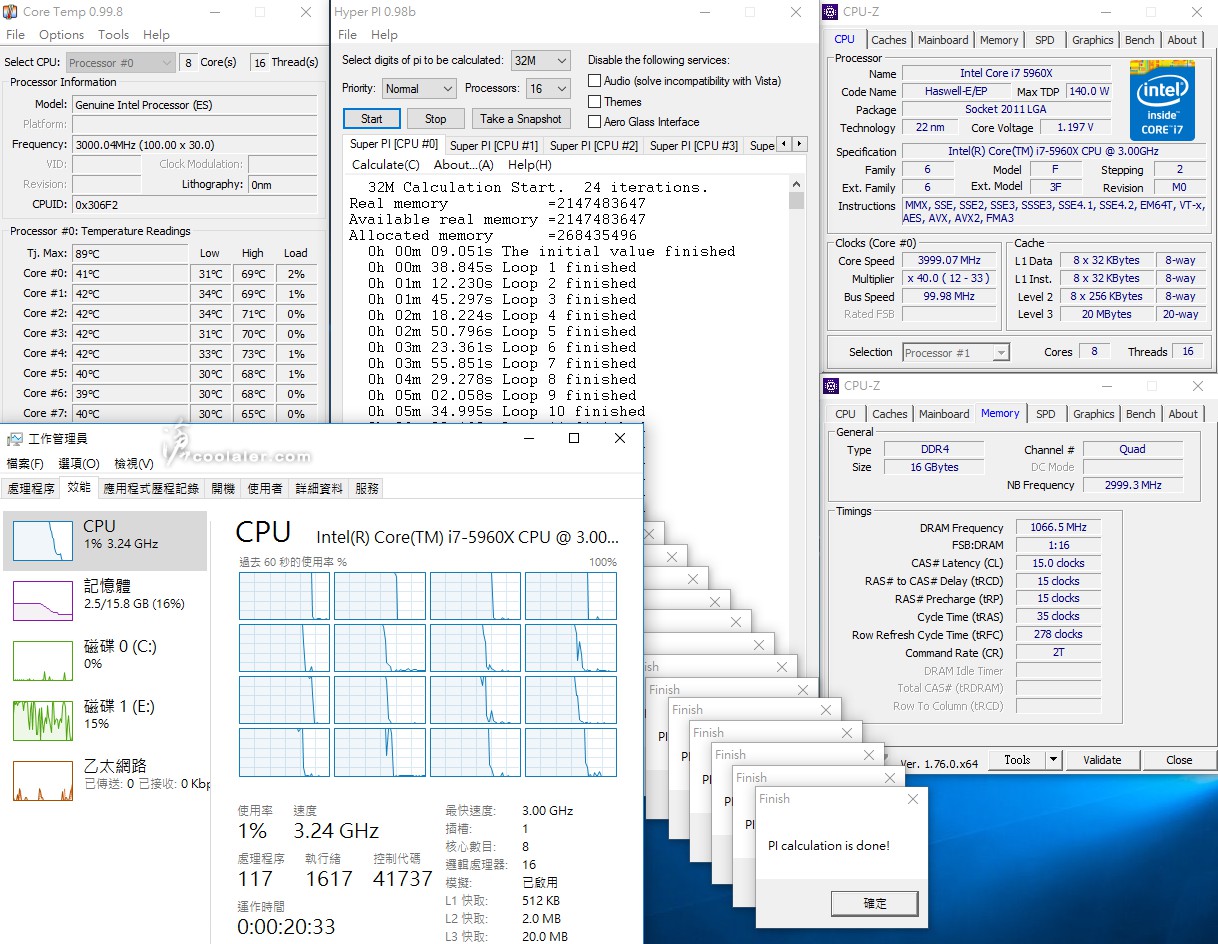Click the CPU-Z icon of the processor window
Screen dimensions: 1218x944
pos(831,12)
